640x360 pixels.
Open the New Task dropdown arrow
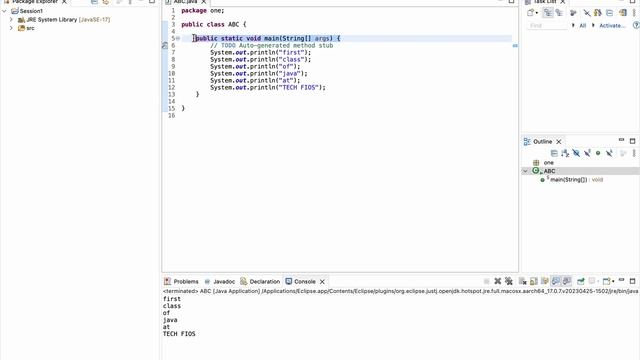tap(536, 13)
